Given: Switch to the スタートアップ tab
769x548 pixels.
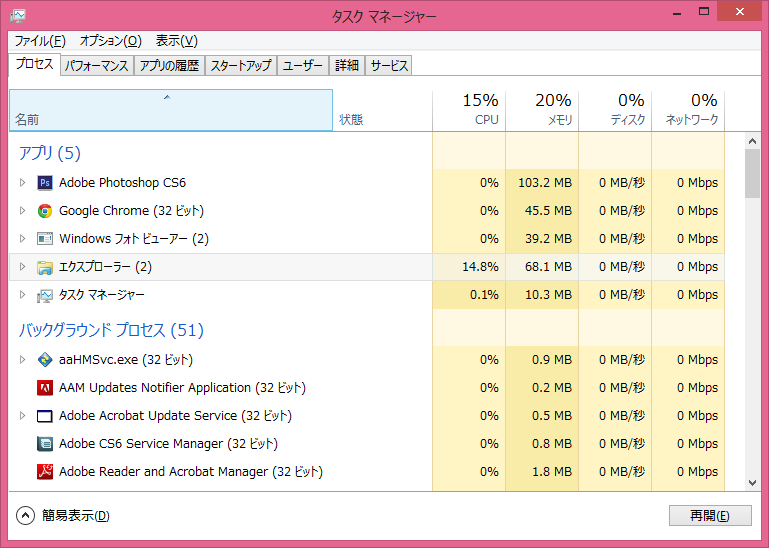Looking at the screenshot, I should point(241,66).
